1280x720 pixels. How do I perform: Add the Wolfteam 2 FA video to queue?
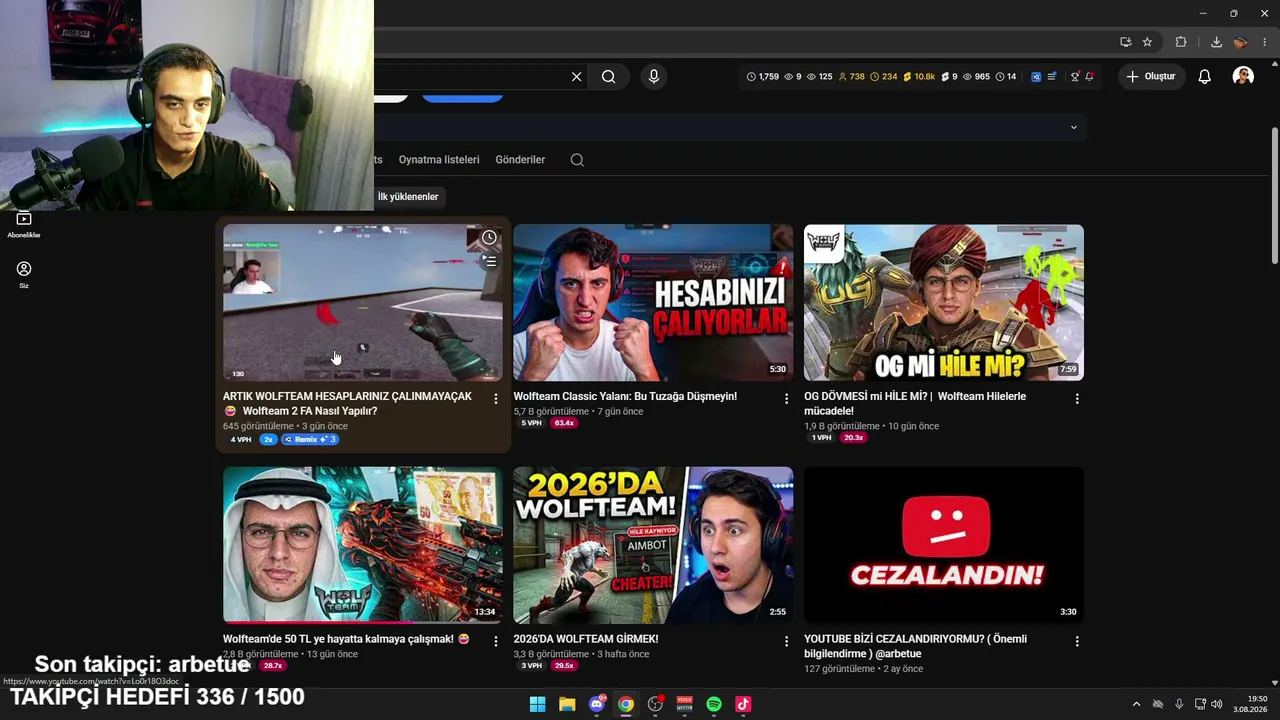489,261
